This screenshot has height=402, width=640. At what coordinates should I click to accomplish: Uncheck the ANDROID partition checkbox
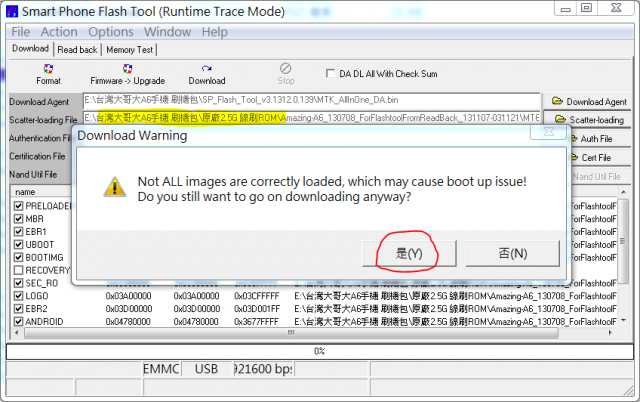coord(18,322)
